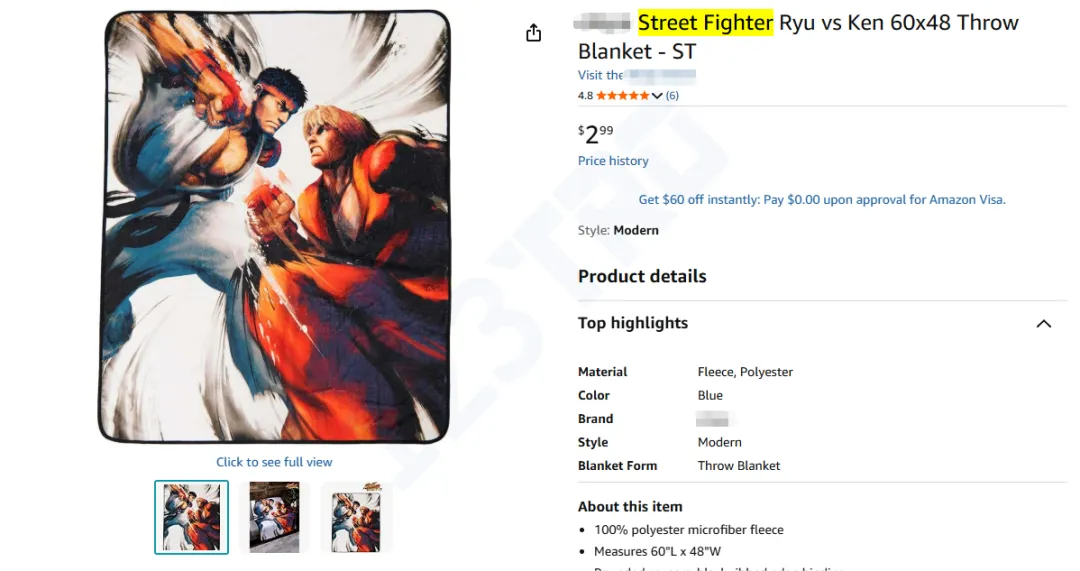The height and width of the screenshot is (571, 1080).
Task: Open the (6) customer reviews link
Action: pos(672,96)
